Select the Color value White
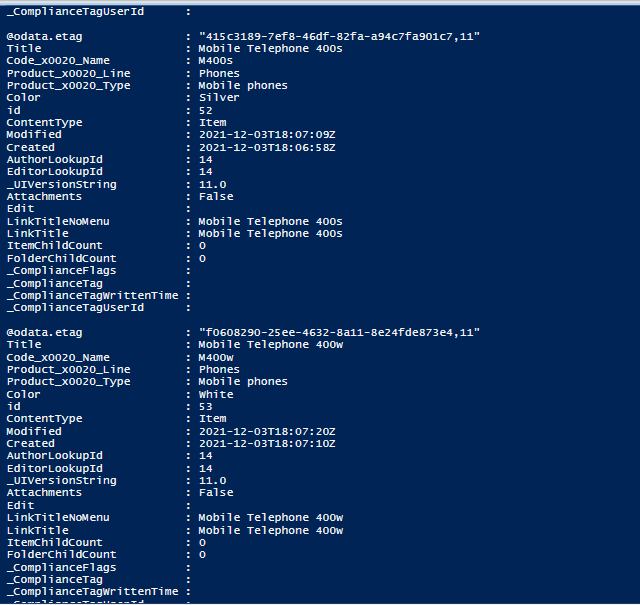Image resolution: width=640 pixels, height=605 pixels. point(216,394)
